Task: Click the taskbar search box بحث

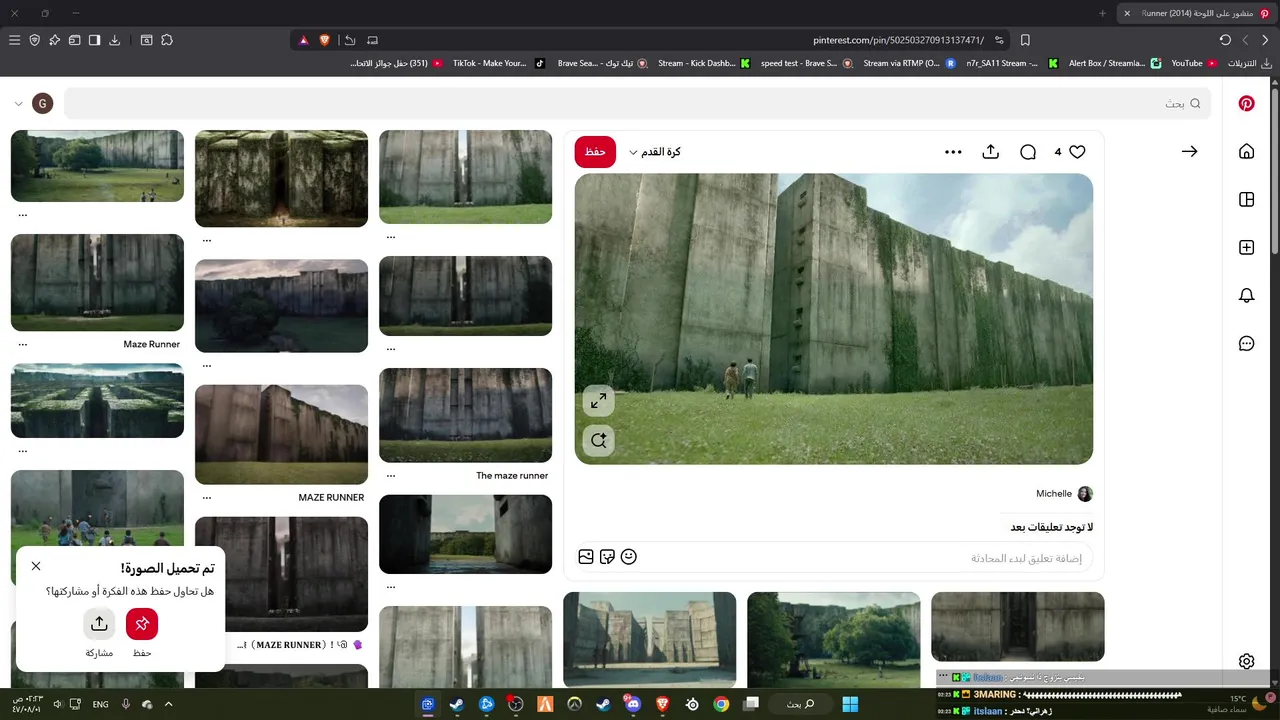Action: 800,704
